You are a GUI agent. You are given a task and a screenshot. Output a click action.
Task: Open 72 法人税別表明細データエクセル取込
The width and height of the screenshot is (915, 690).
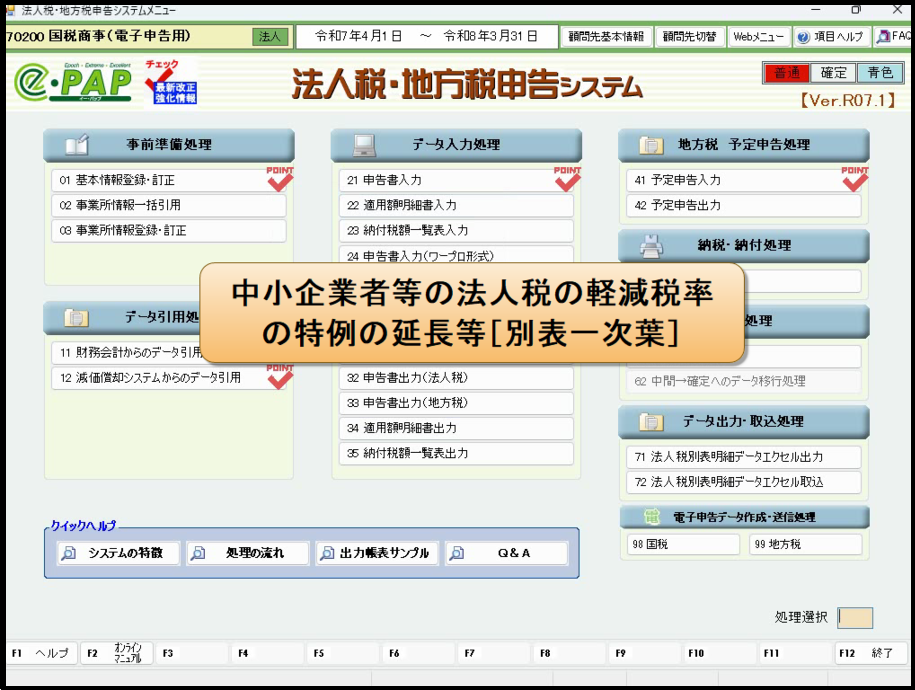point(744,482)
